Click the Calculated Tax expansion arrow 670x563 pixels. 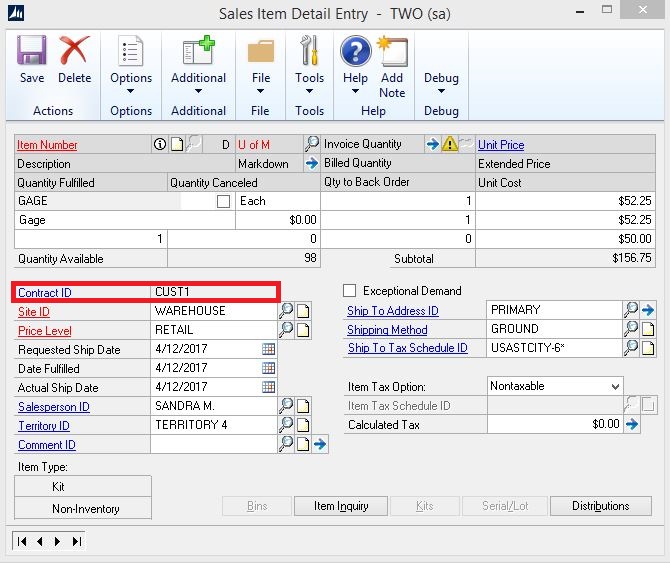tap(632, 424)
